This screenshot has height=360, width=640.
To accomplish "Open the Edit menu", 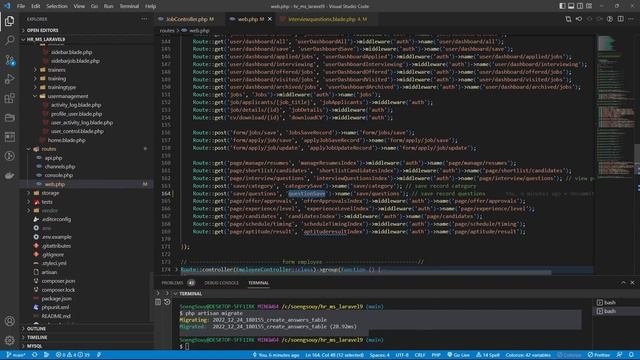I will pyautogui.click(x=36, y=6).
